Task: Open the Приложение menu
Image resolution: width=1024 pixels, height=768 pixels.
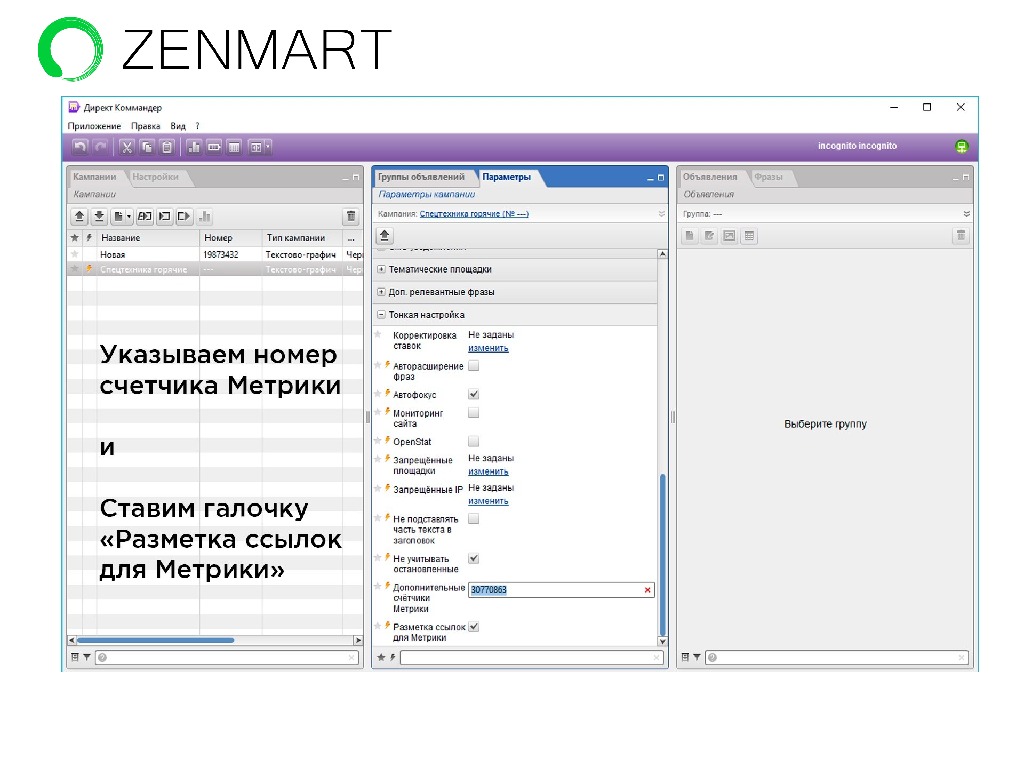Action: 94,126
